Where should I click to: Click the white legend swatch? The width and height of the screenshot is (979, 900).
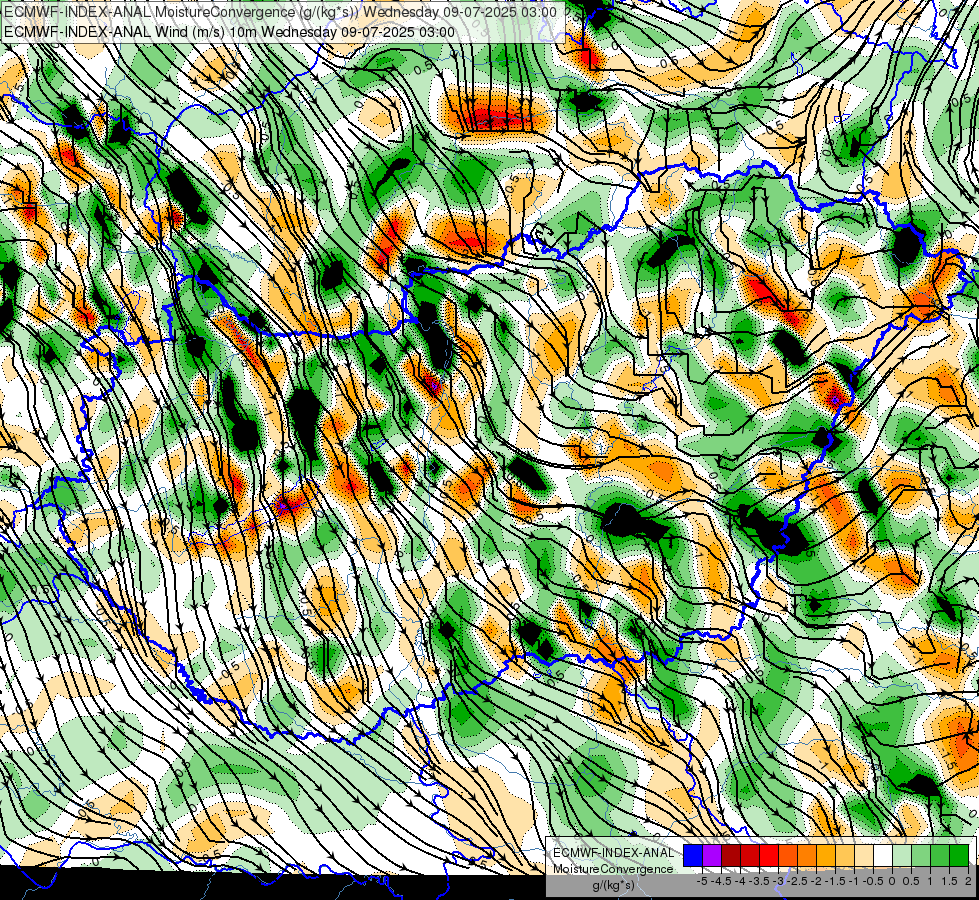tap(883, 856)
